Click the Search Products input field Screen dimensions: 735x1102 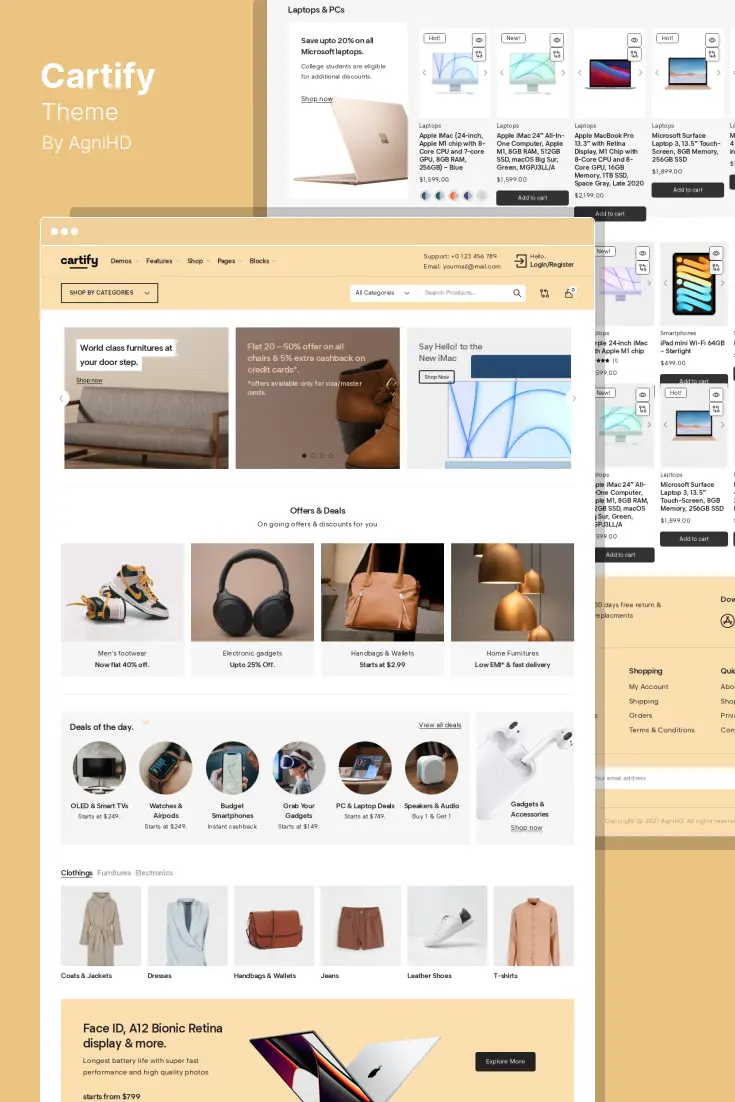pyautogui.click(x=464, y=293)
